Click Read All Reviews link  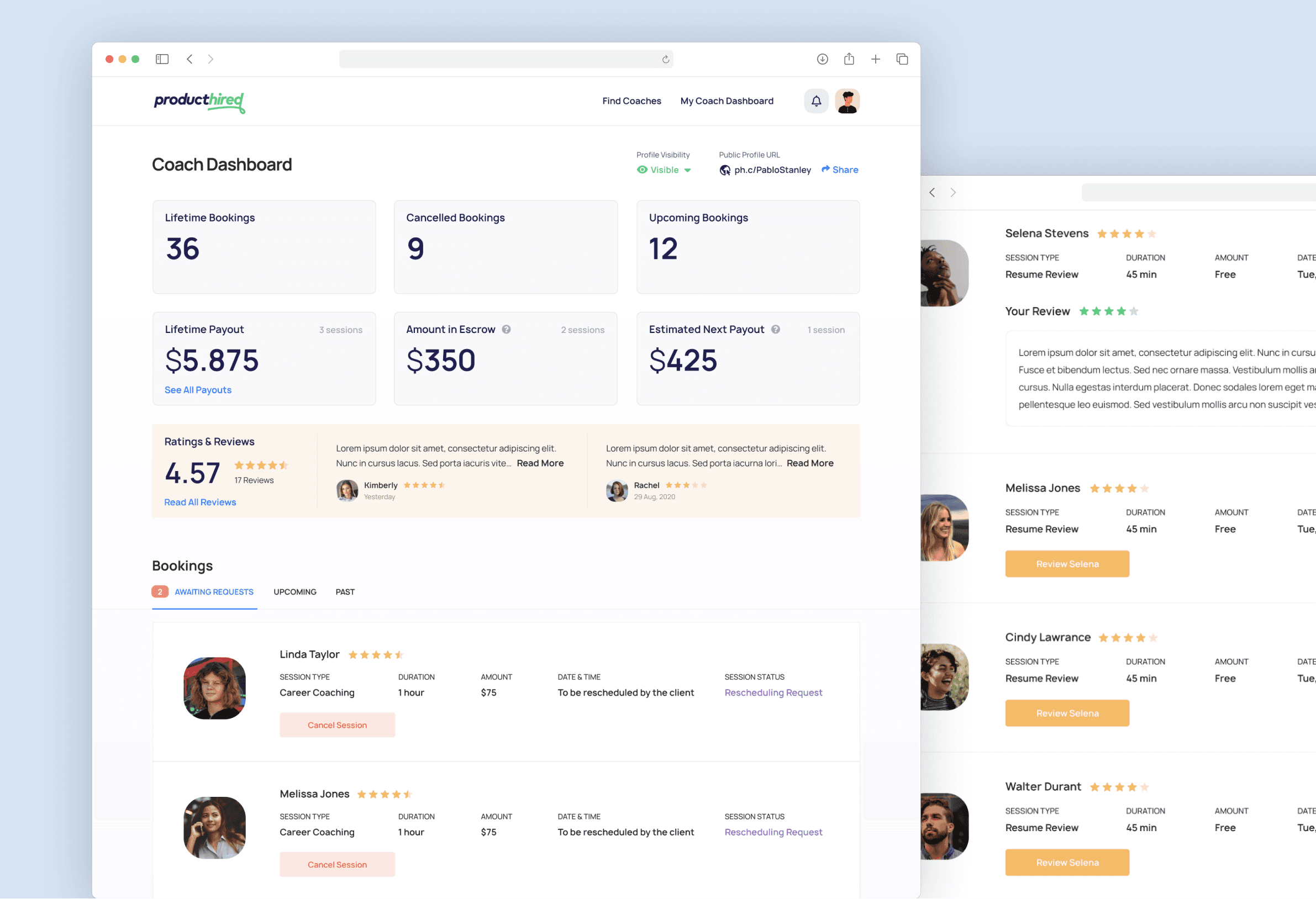click(200, 503)
